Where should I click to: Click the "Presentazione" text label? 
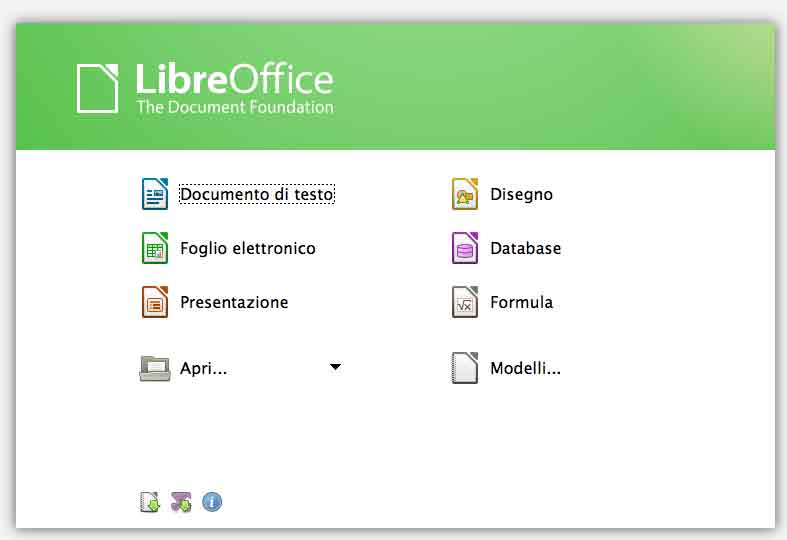coord(234,302)
